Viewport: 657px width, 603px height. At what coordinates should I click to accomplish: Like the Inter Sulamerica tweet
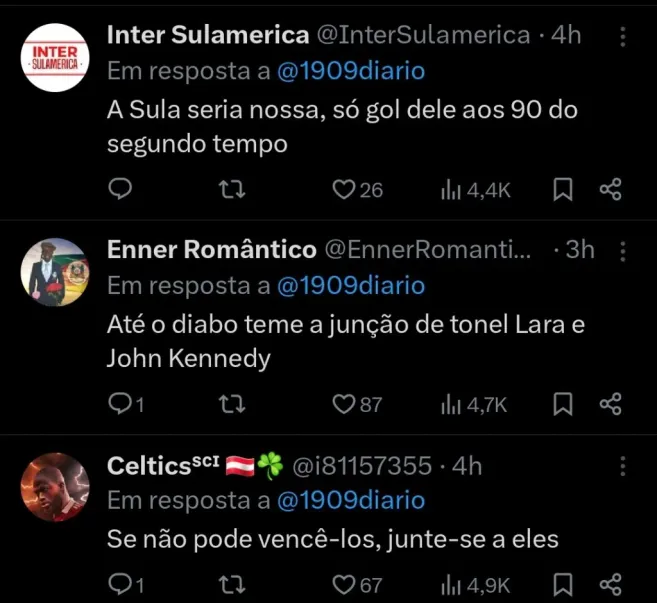(x=345, y=189)
